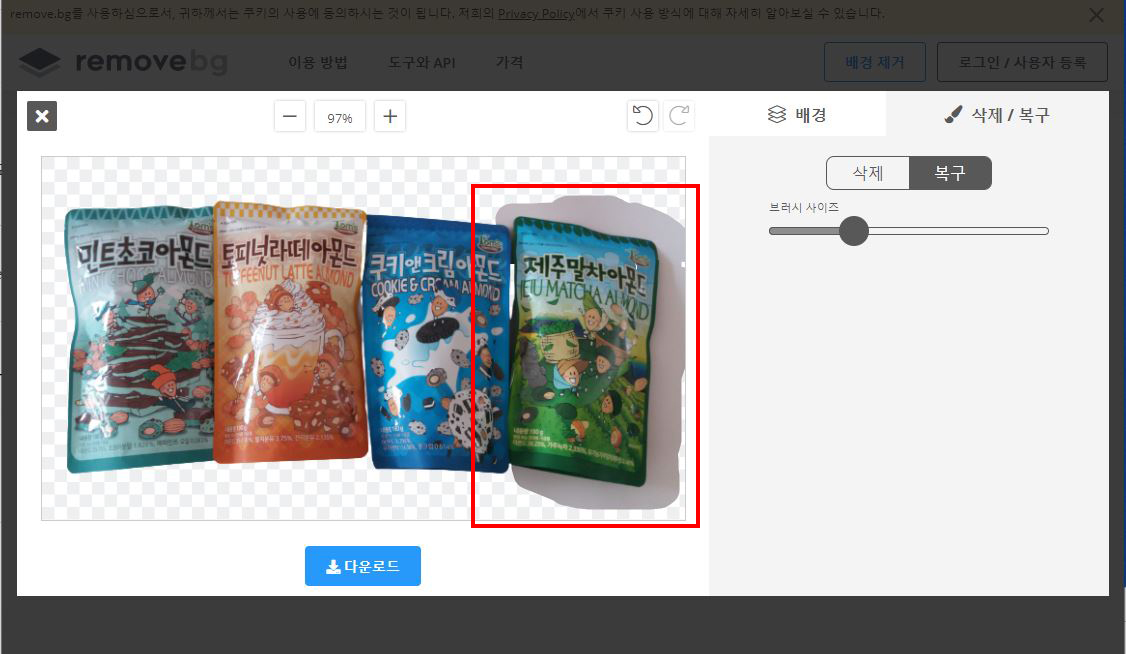Zoom out with the minus button
Image resolution: width=1126 pixels, height=654 pixels.
click(x=289, y=116)
